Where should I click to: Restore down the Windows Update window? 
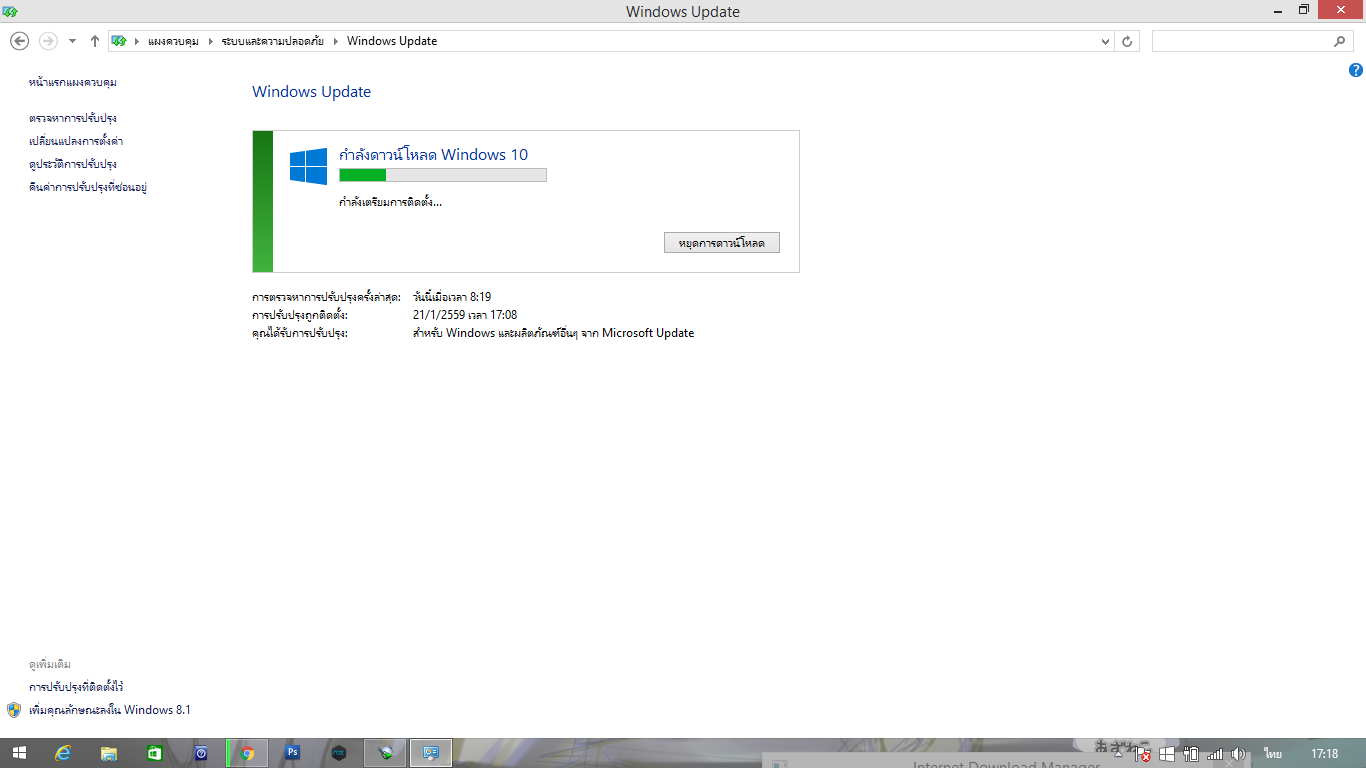(x=1304, y=10)
